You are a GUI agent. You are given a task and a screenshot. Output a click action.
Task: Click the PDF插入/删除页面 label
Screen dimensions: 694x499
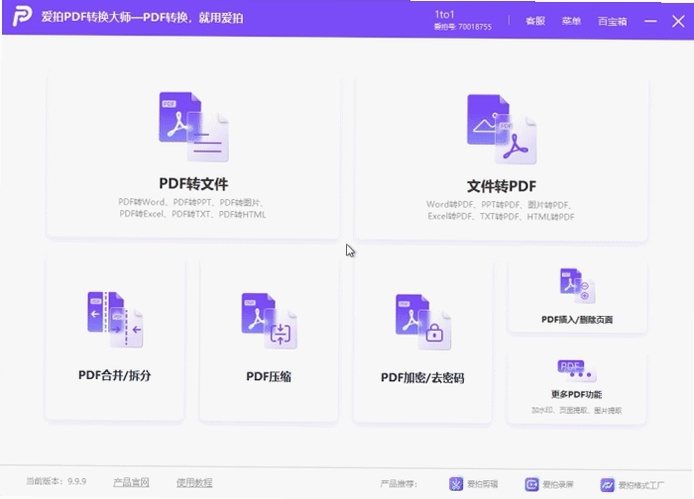[577, 320]
